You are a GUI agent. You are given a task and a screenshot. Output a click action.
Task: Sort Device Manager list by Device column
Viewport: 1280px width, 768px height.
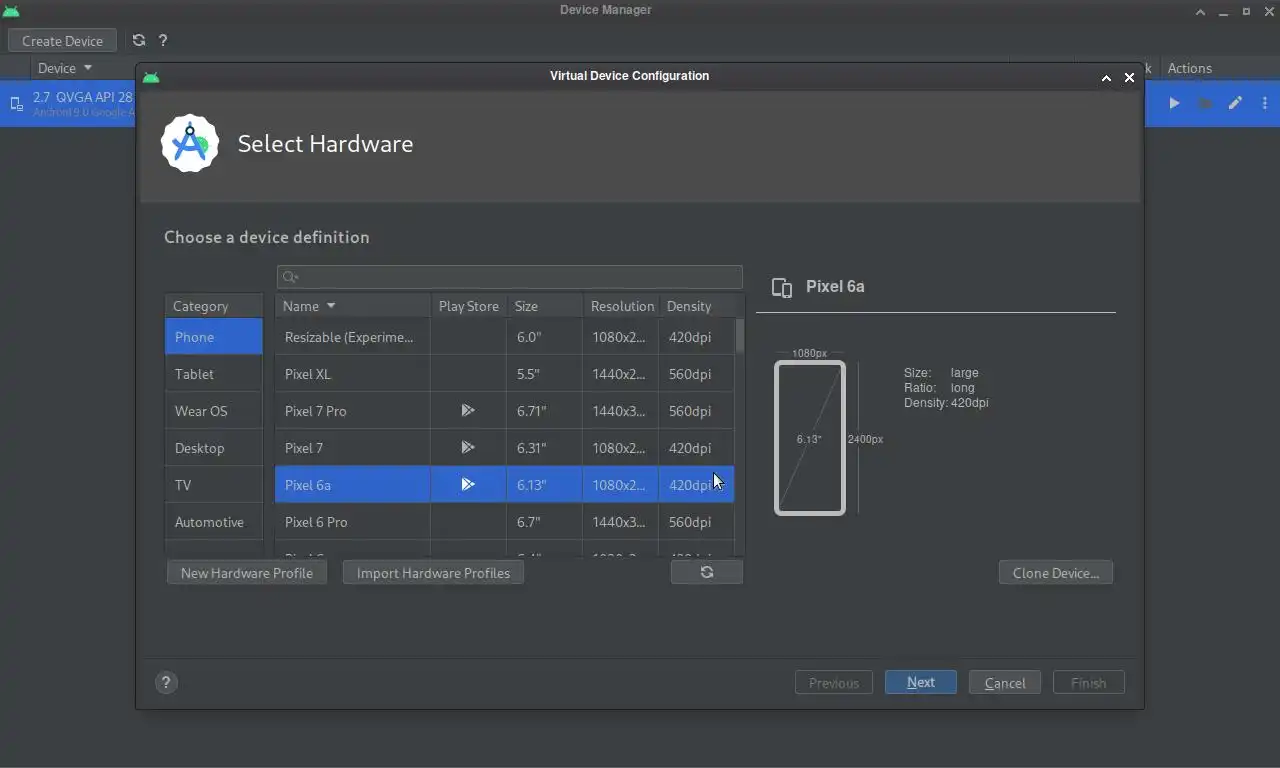[x=64, y=68]
